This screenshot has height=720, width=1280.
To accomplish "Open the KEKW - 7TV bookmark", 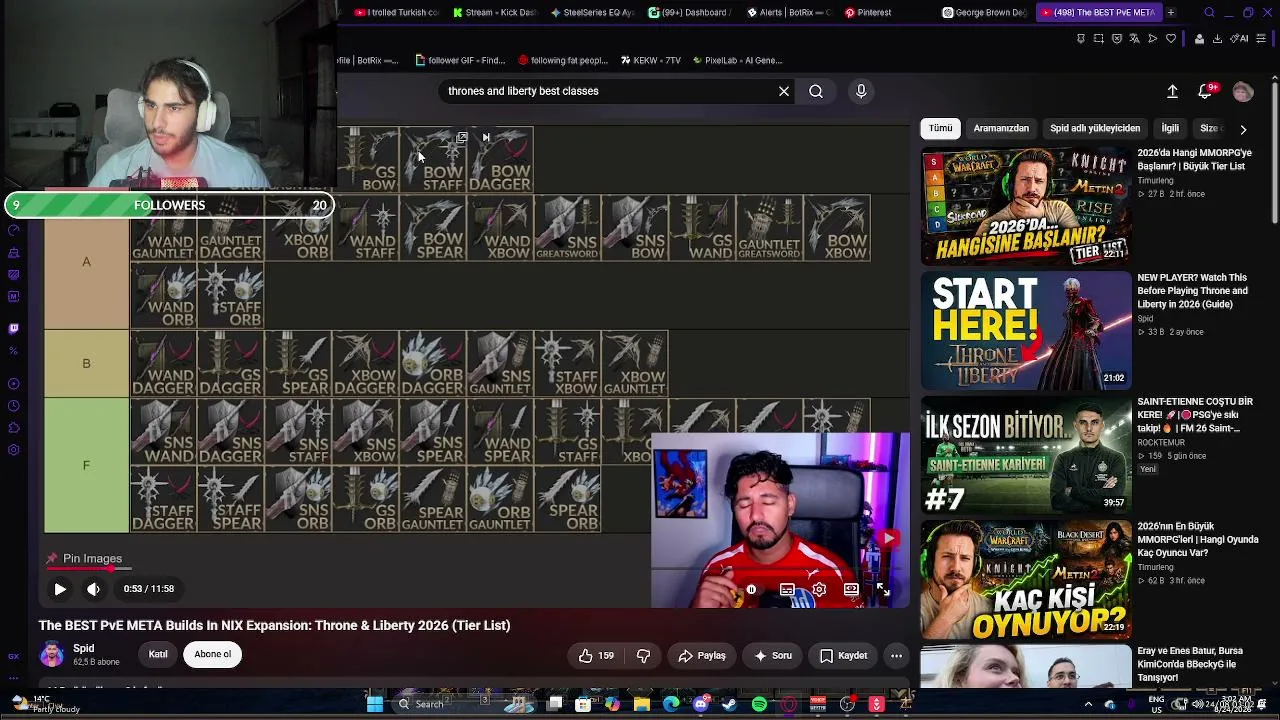I will pos(650,60).
